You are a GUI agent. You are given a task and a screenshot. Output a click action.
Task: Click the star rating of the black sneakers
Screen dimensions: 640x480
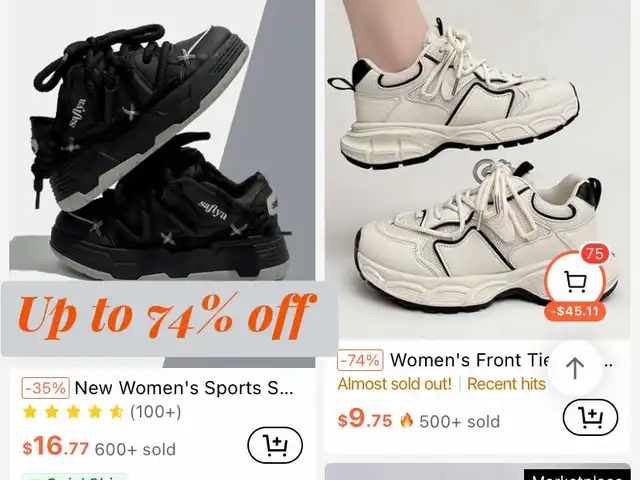[x=73, y=412]
